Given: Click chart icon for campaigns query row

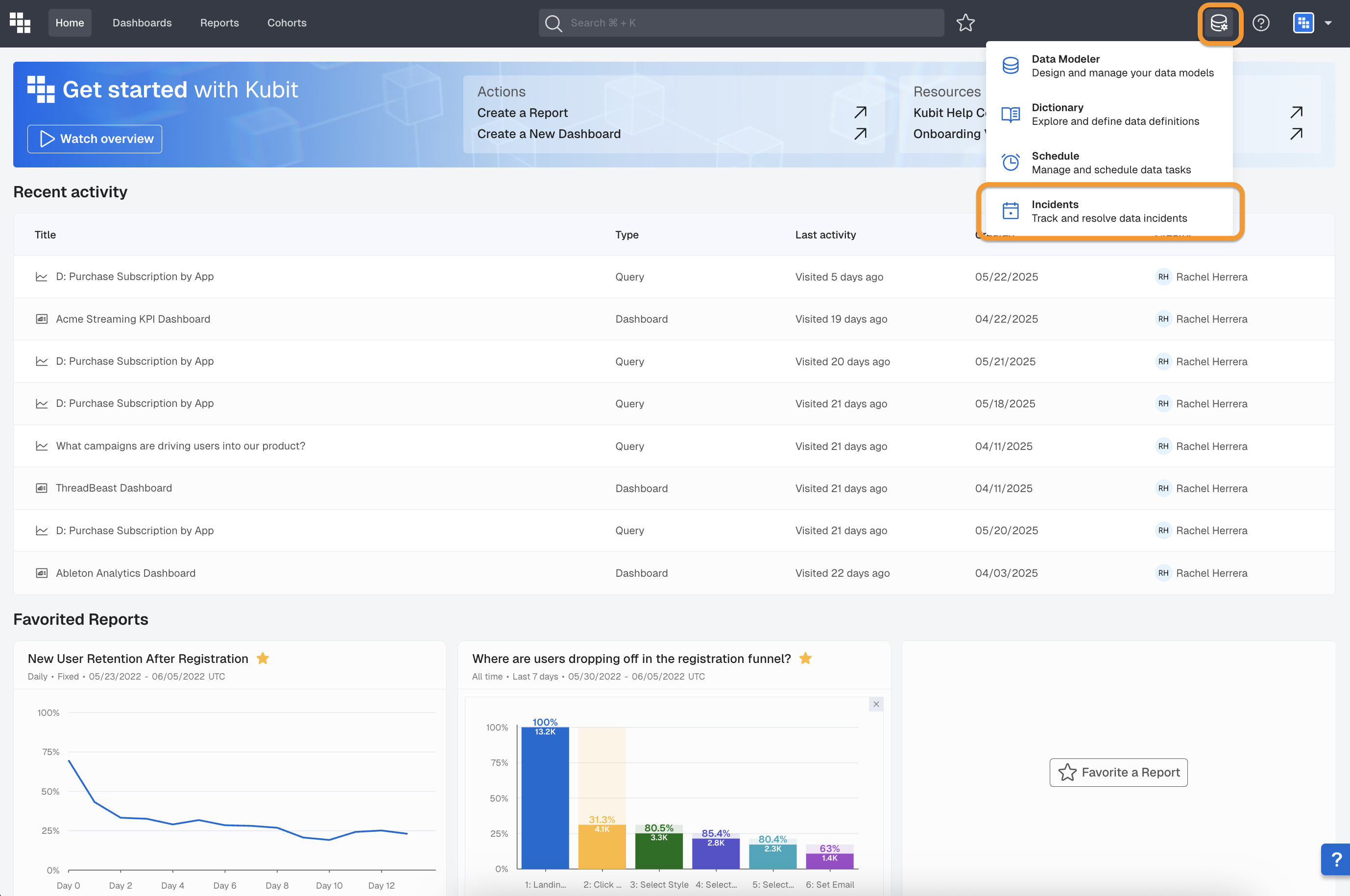Looking at the screenshot, I should 42,446.
